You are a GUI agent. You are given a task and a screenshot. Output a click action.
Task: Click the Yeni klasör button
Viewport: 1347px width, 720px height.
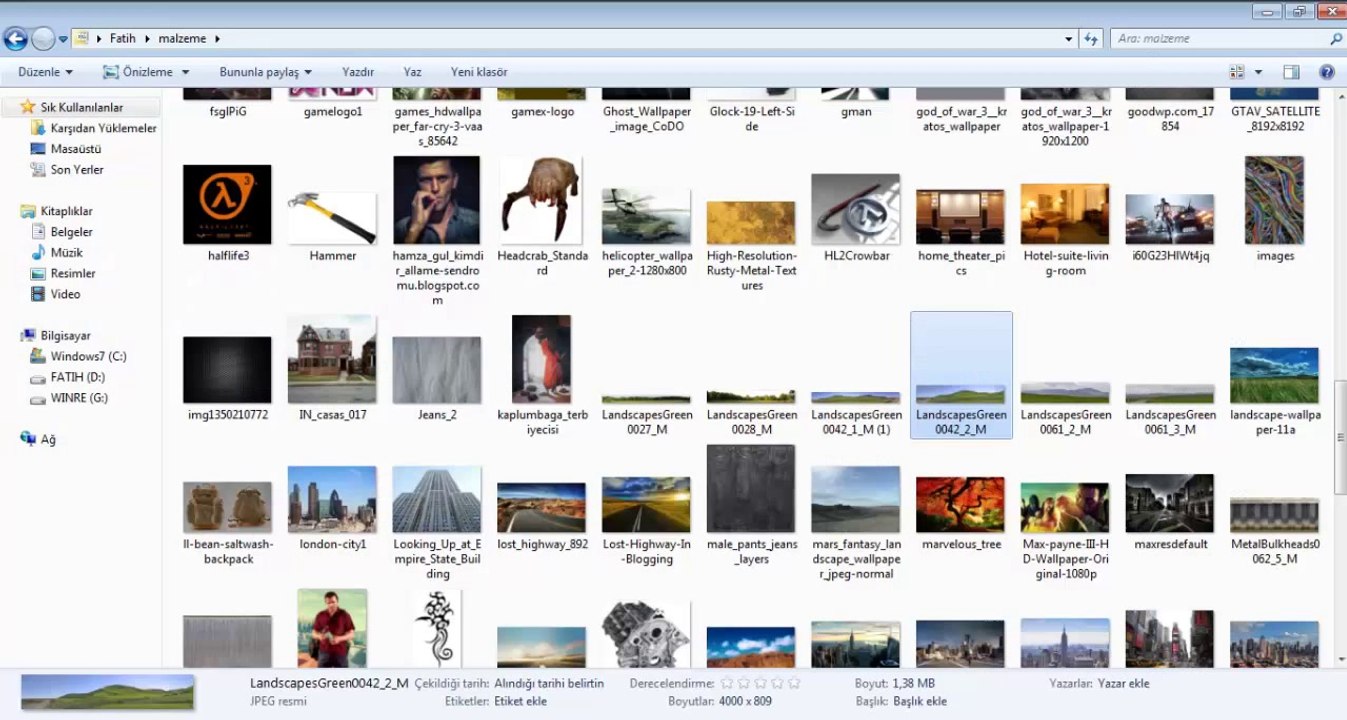479,72
